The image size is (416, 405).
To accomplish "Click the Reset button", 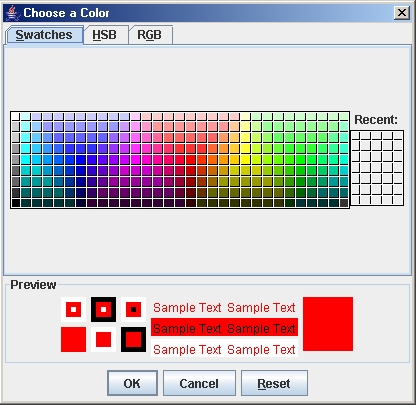I will coord(274,383).
